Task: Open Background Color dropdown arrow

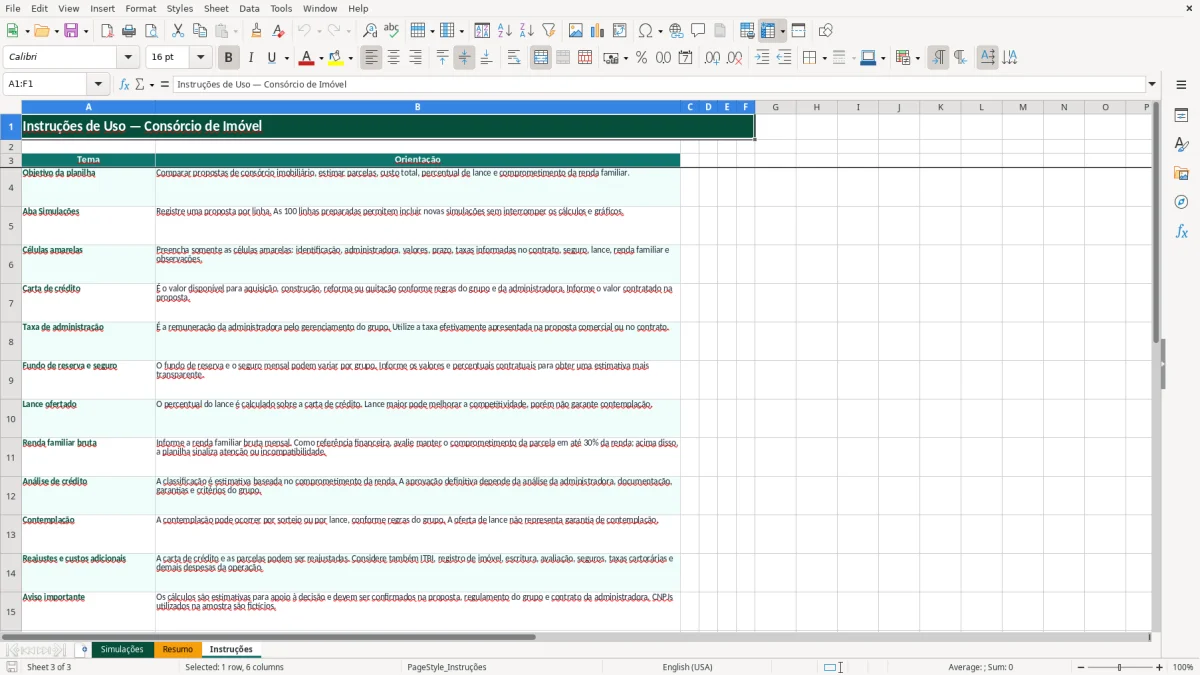Action: [350, 58]
